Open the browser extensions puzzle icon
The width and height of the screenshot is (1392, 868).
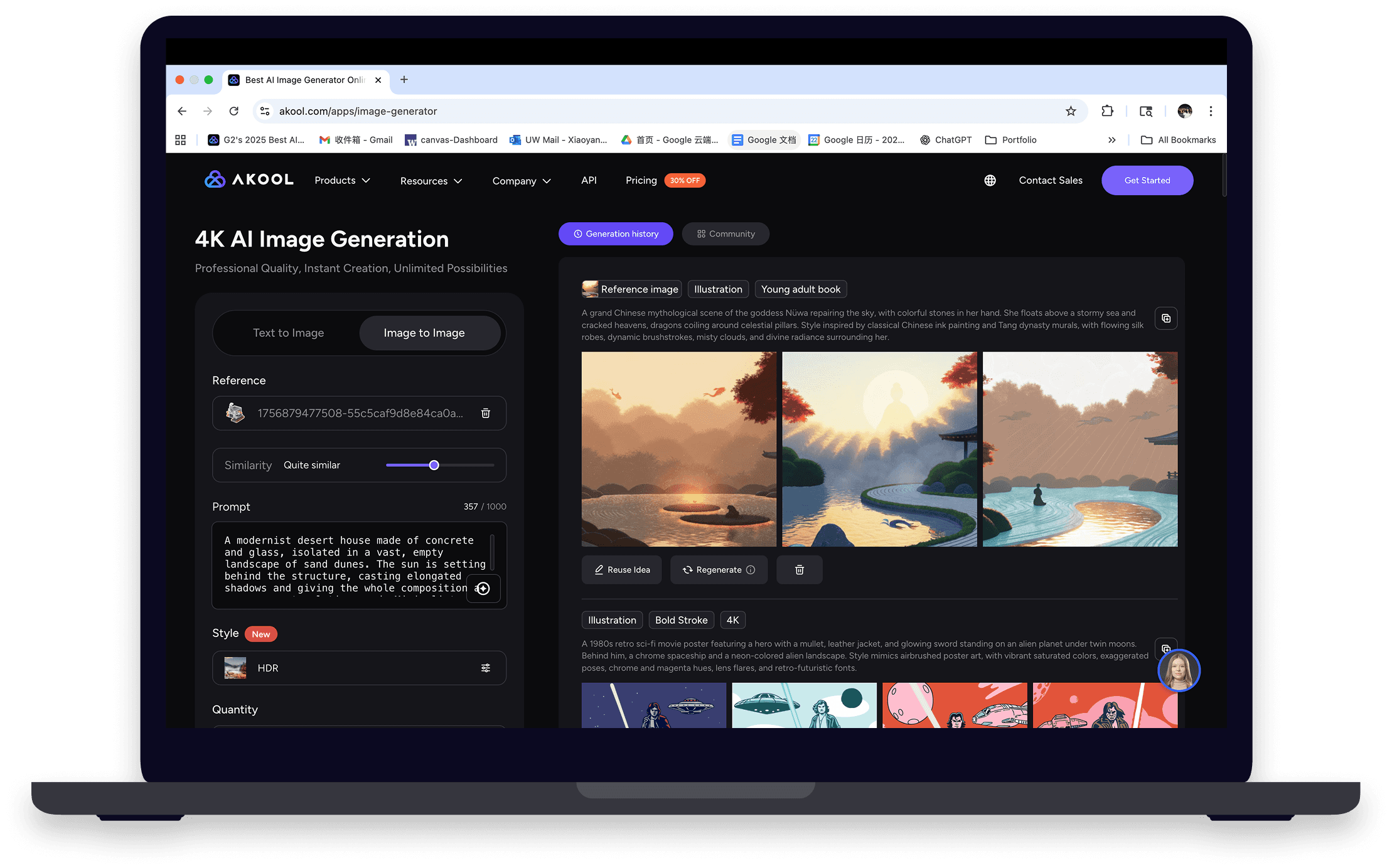(1107, 111)
